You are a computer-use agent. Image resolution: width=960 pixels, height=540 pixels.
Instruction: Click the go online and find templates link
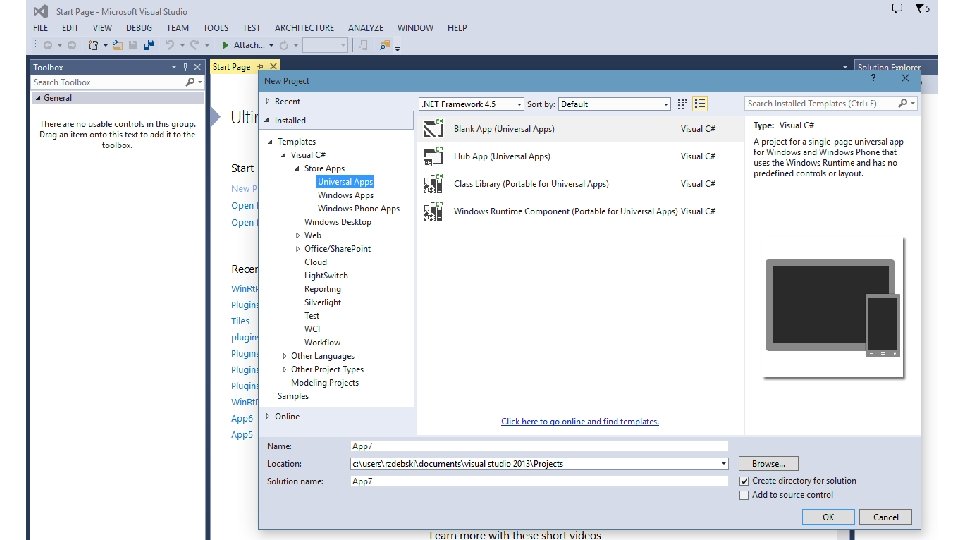pos(579,421)
